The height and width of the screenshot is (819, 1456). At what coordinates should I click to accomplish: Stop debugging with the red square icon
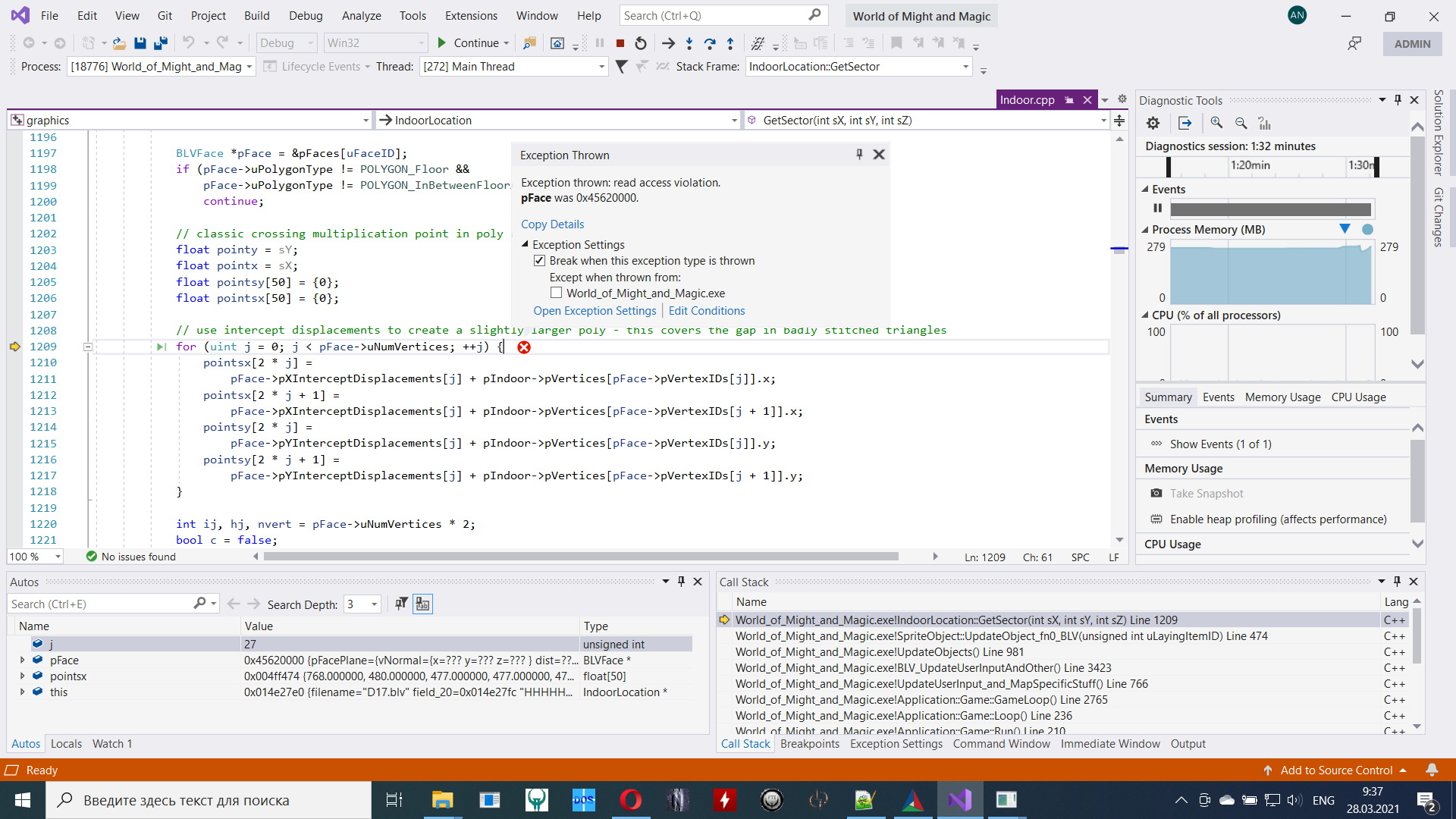pos(619,43)
